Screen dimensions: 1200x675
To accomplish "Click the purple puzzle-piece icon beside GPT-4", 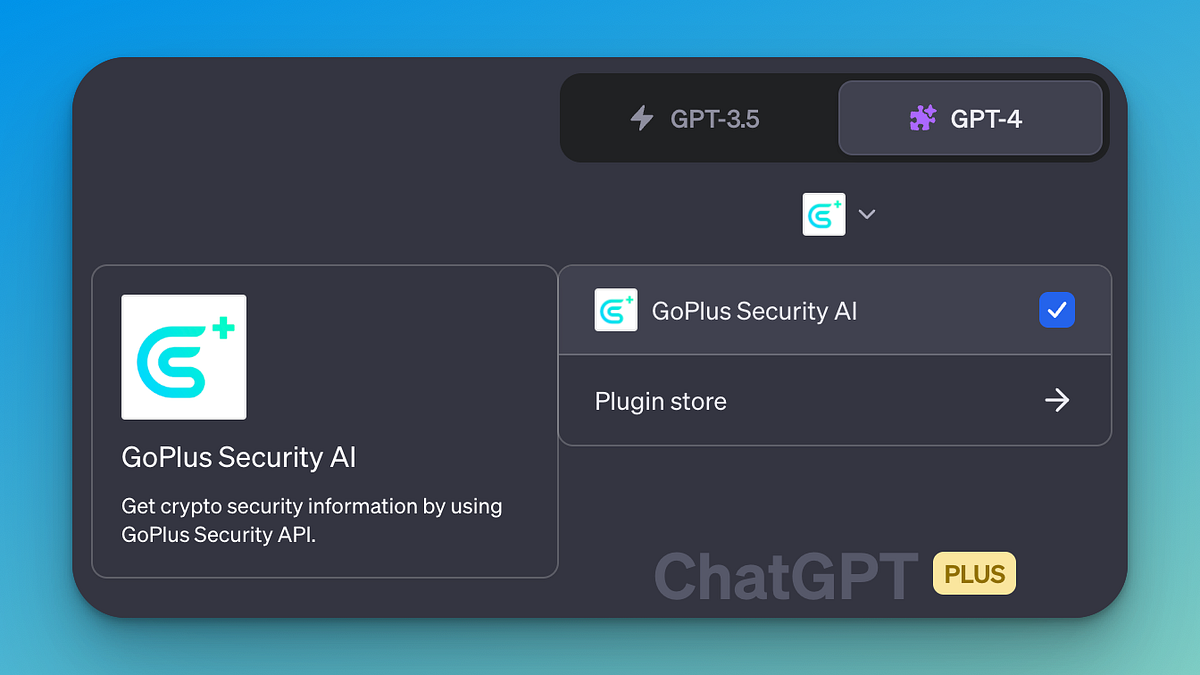I will pyautogui.click(x=922, y=119).
